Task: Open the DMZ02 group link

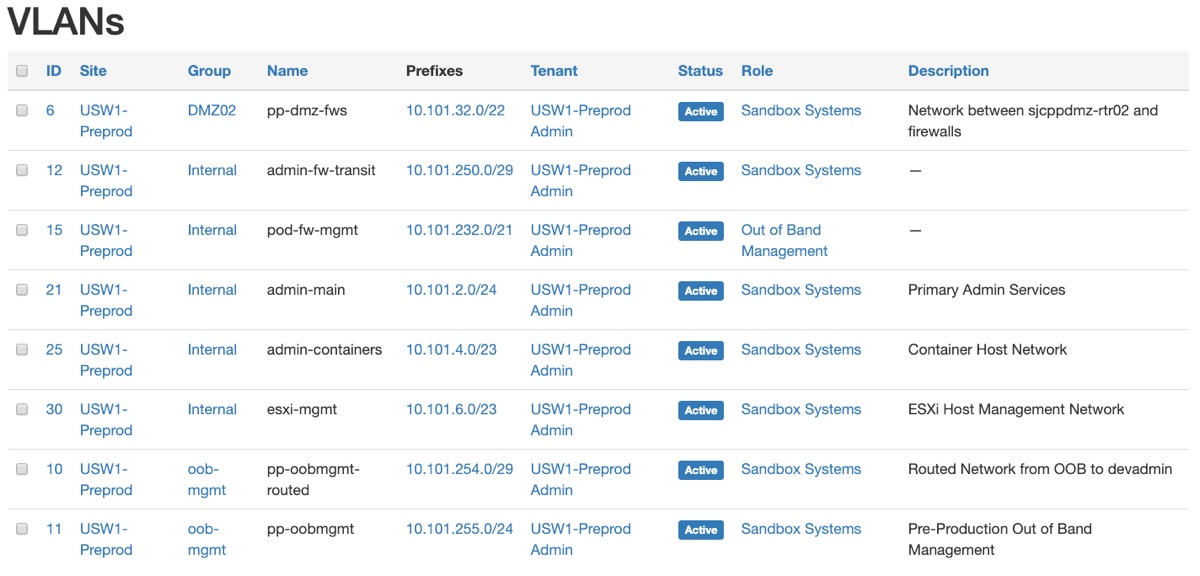Action: click(x=212, y=111)
